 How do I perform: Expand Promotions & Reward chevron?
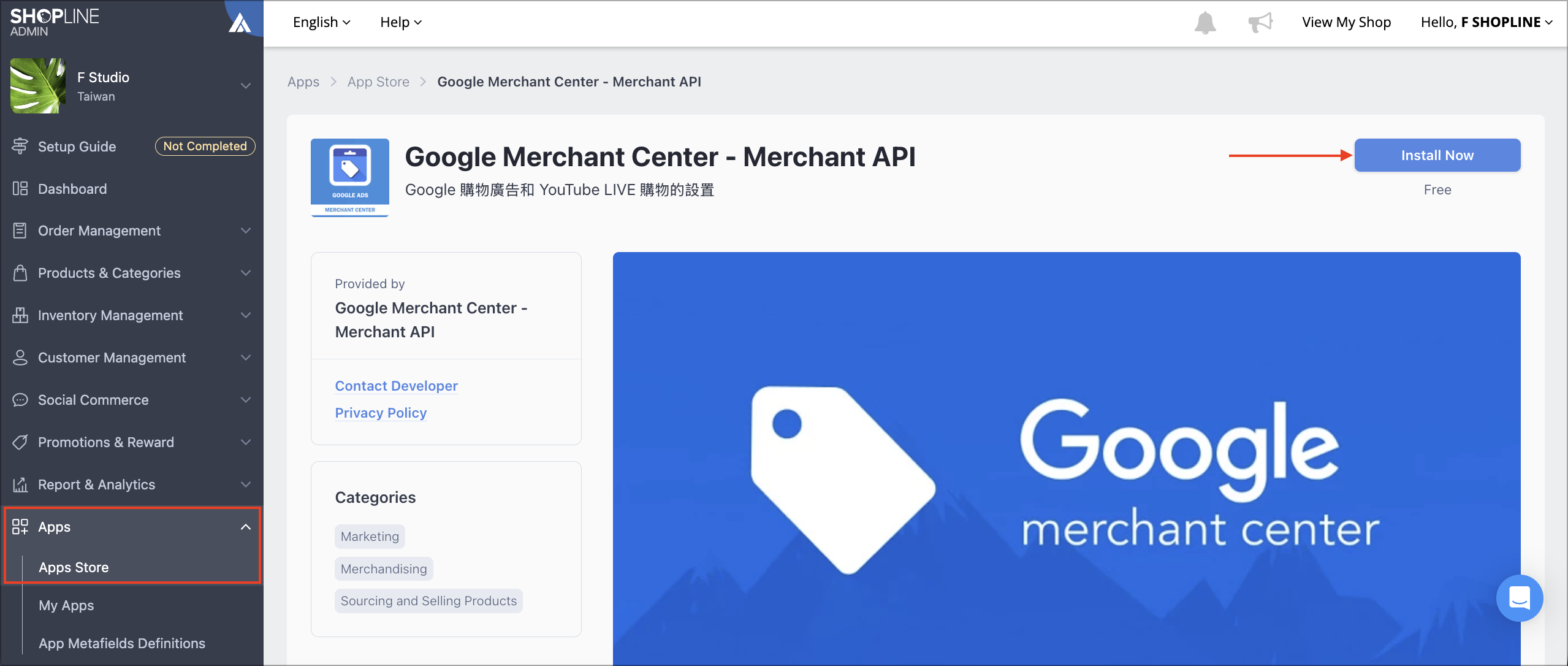pos(246,442)
